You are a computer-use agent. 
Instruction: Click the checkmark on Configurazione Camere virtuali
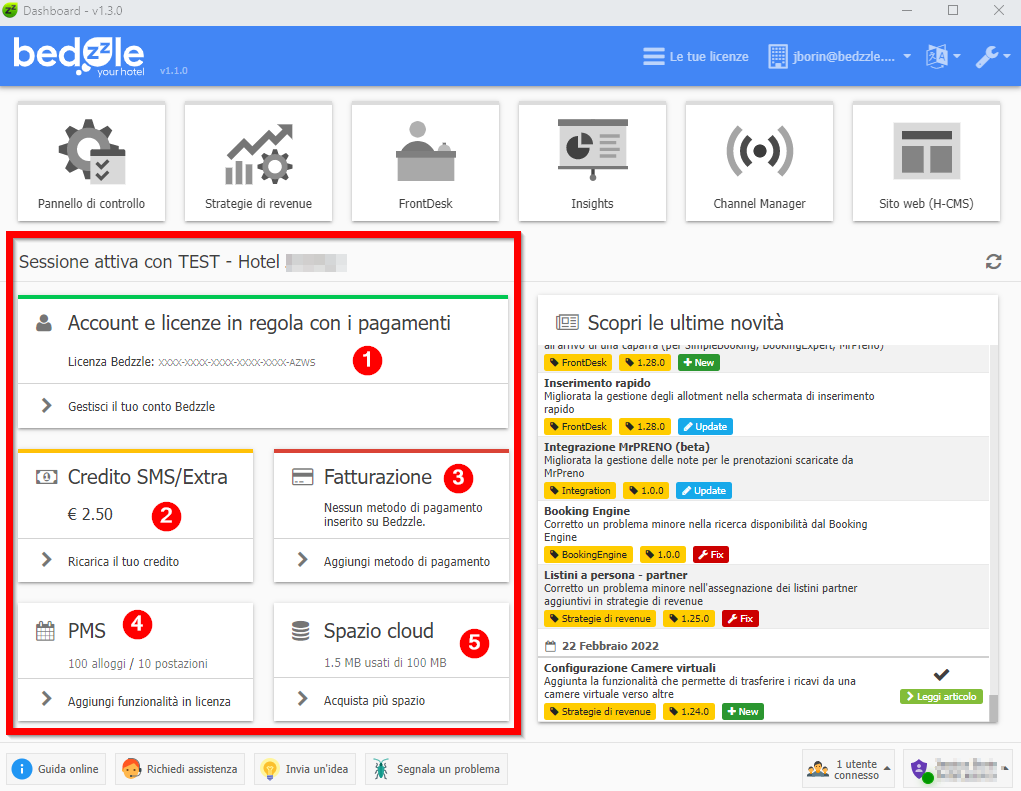941,674
